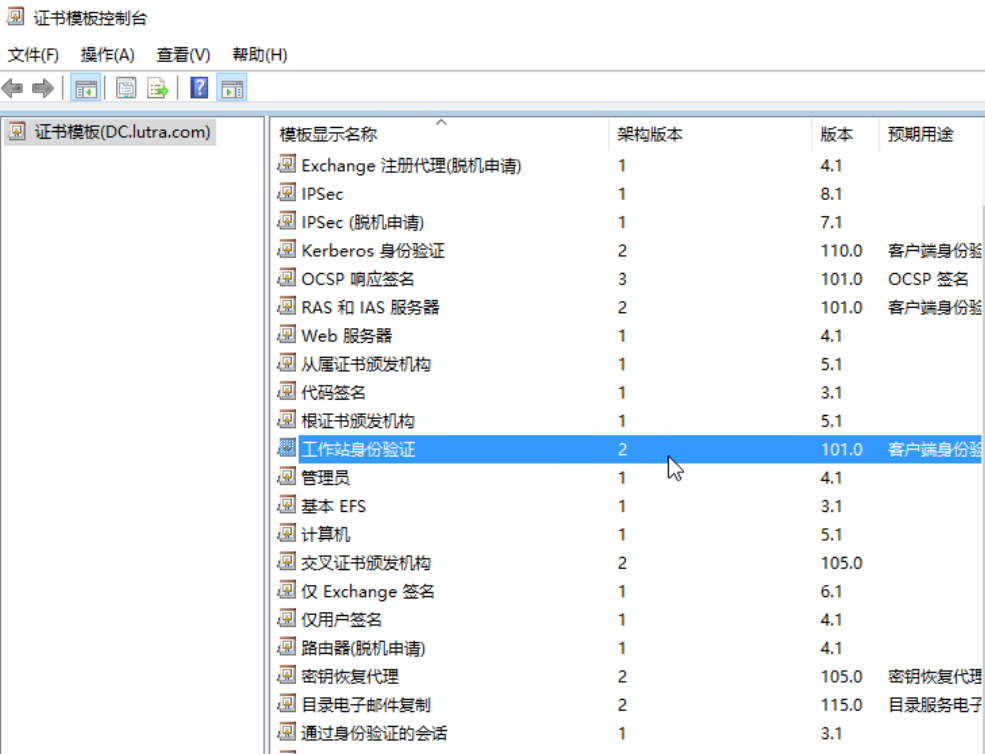Open the 文件(F) menu
The width and height of the screenshot is (985, 754).
click(x=33, y=55)
